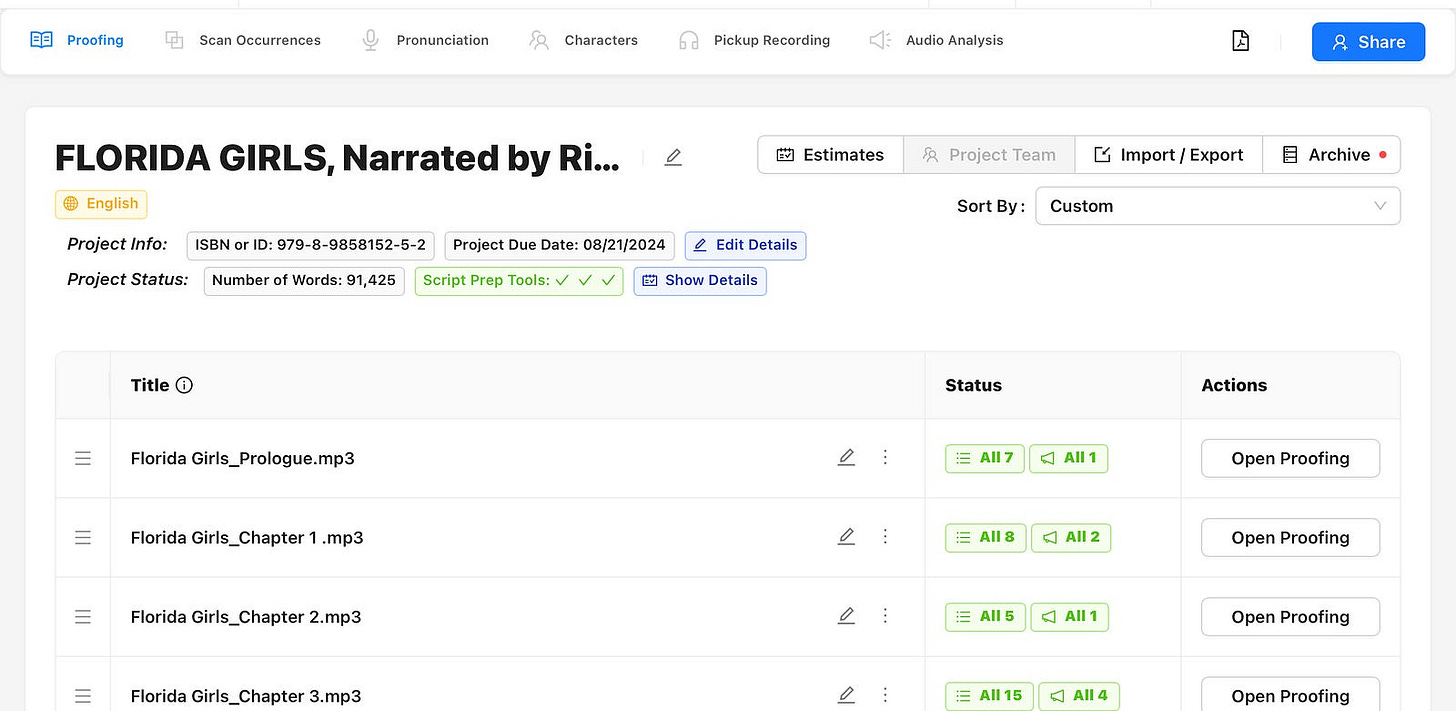Click the Status column header
The width and height of the screenshot is (1456, 711).
(x=973, y=385)
